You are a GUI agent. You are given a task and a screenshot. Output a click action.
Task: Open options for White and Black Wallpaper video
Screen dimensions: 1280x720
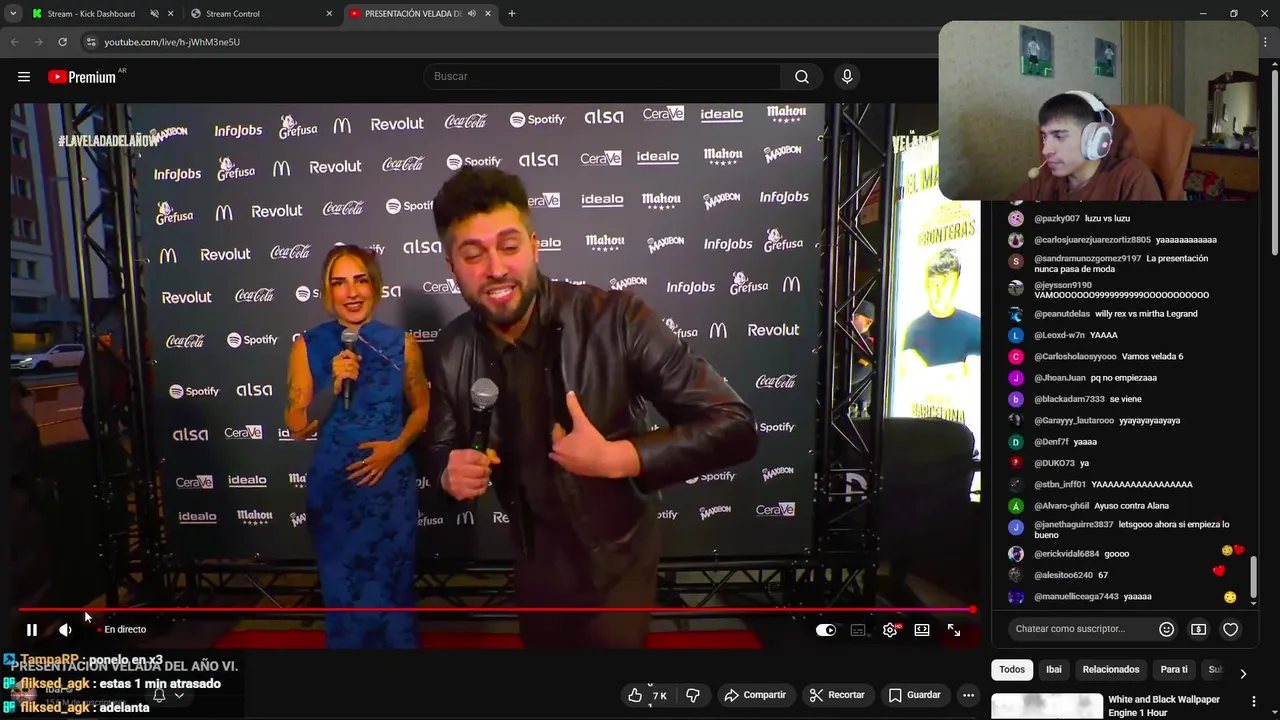(x=1253, y=702)
